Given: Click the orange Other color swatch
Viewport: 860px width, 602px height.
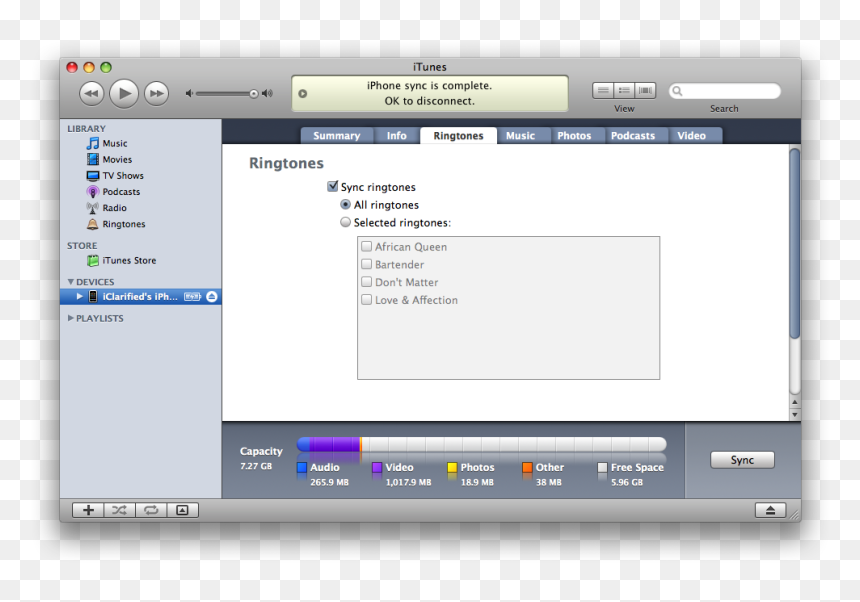Looking at the screenshot, I should tap(527, 468).
